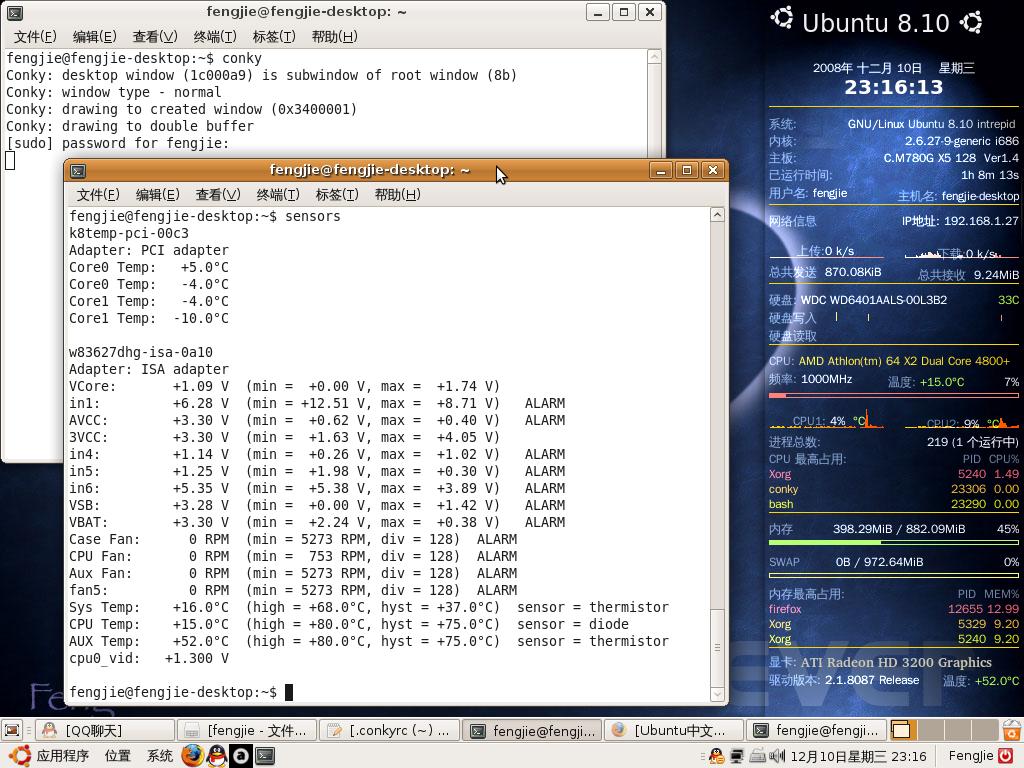Click the '23:16:13' Conky clock

(893, 87)
